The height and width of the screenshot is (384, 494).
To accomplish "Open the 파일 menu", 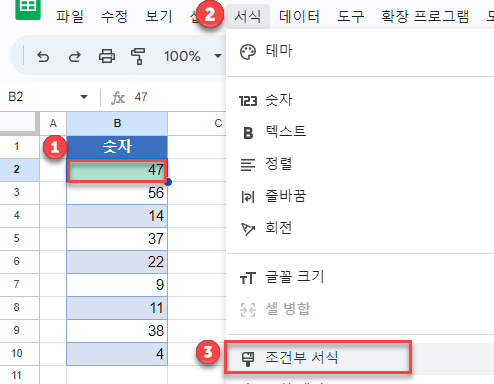I will click(70, 16).
